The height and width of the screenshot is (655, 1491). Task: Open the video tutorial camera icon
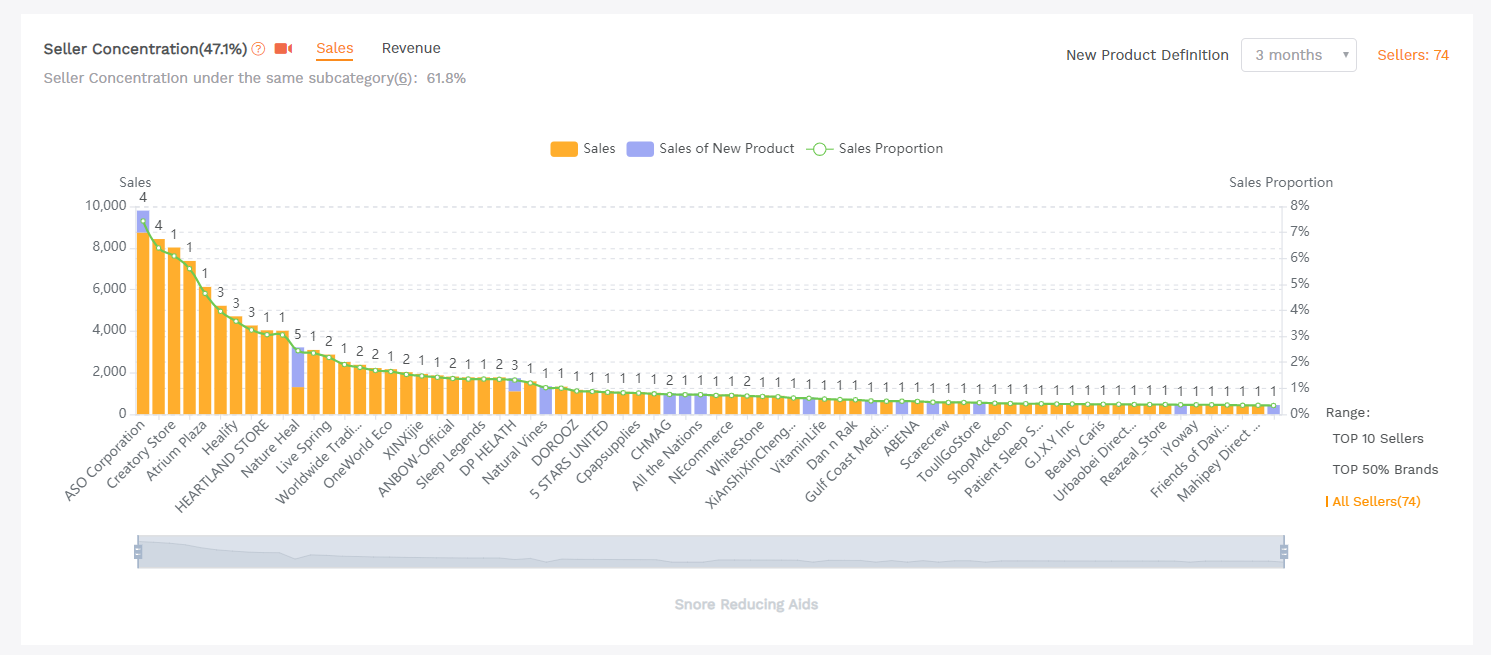(283, 49)
